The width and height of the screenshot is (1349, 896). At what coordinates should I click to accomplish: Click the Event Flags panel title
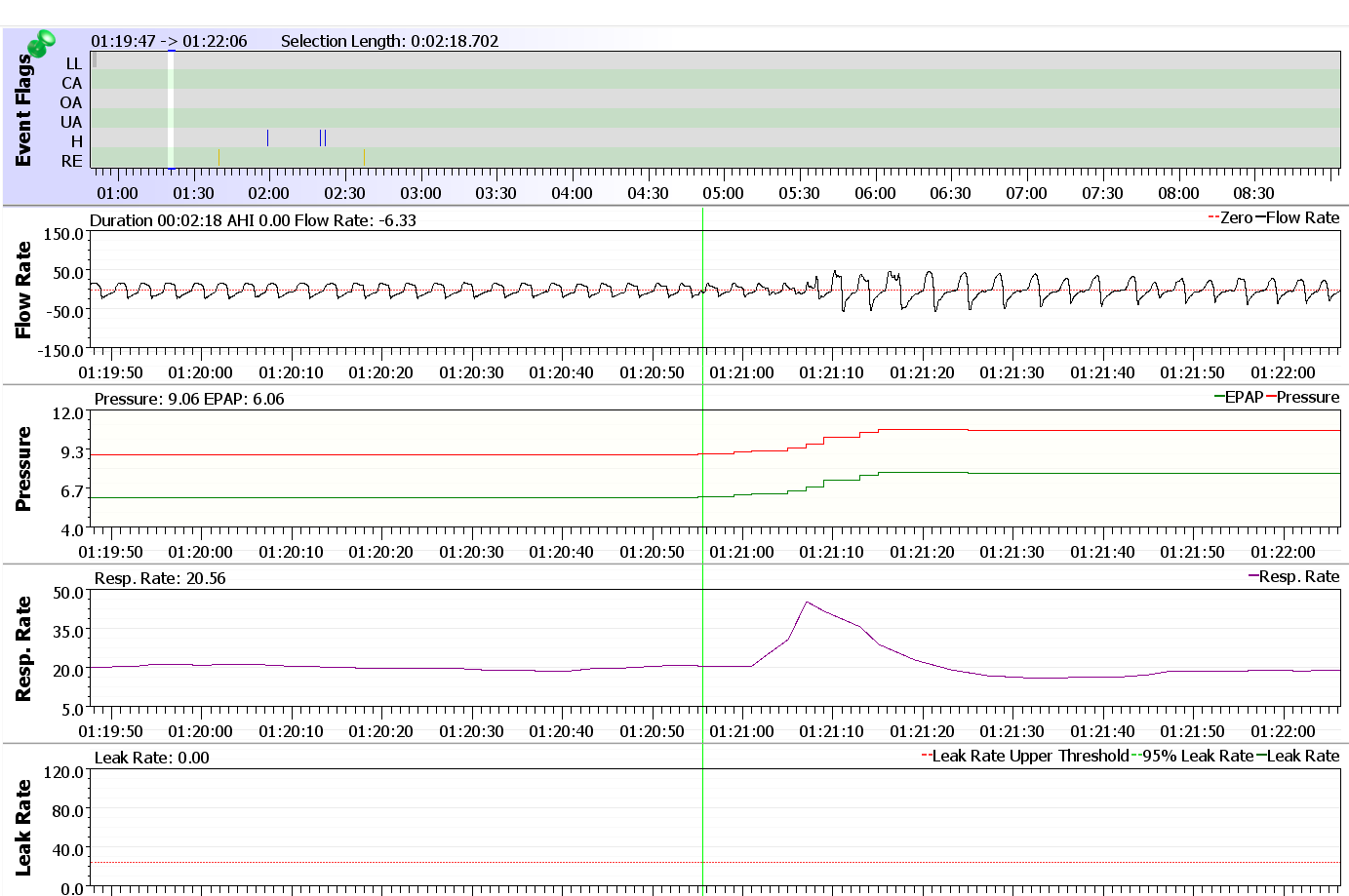pos(23,110)
